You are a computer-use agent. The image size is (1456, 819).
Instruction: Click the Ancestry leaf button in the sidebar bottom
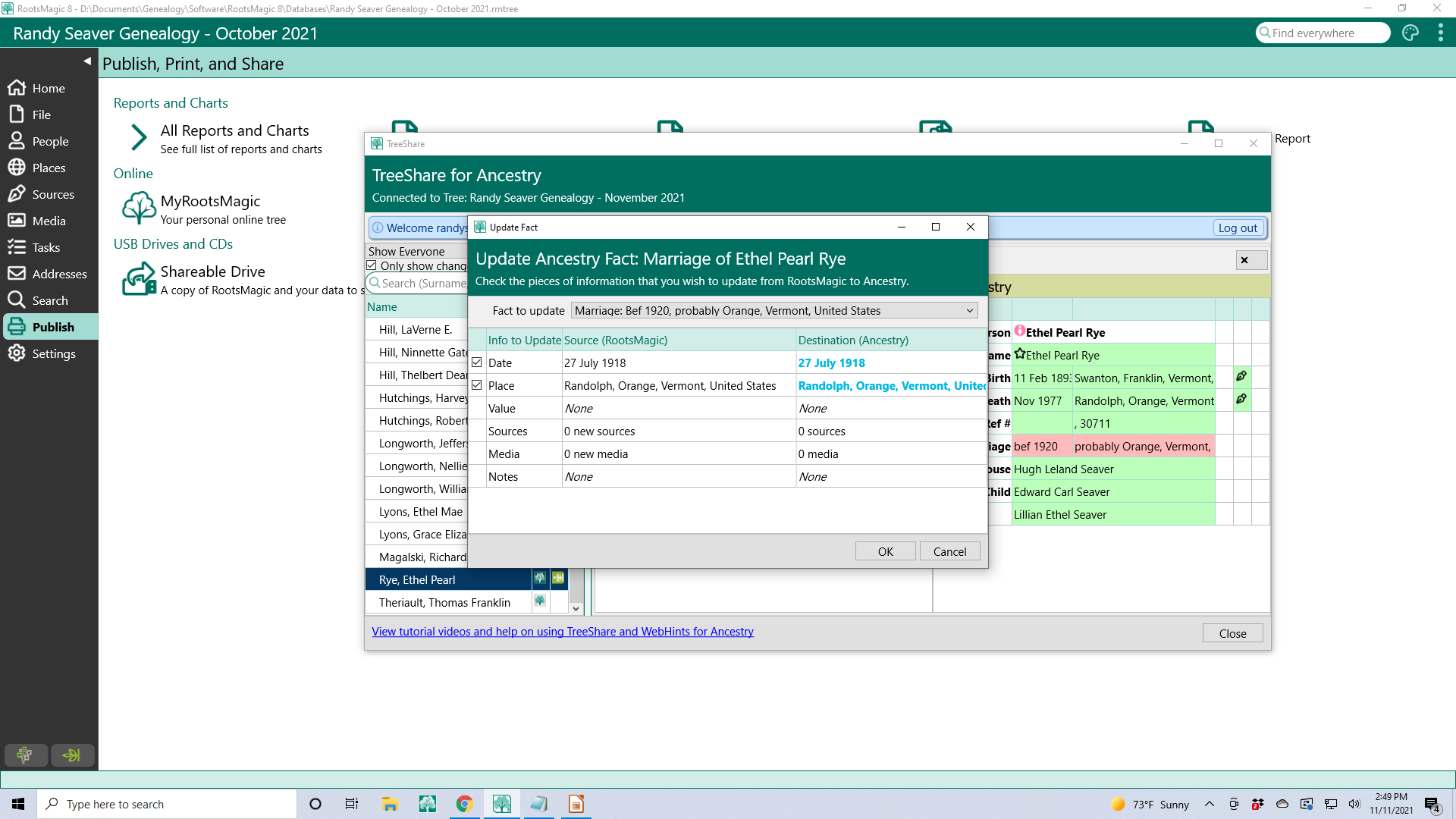click(72, 755)
